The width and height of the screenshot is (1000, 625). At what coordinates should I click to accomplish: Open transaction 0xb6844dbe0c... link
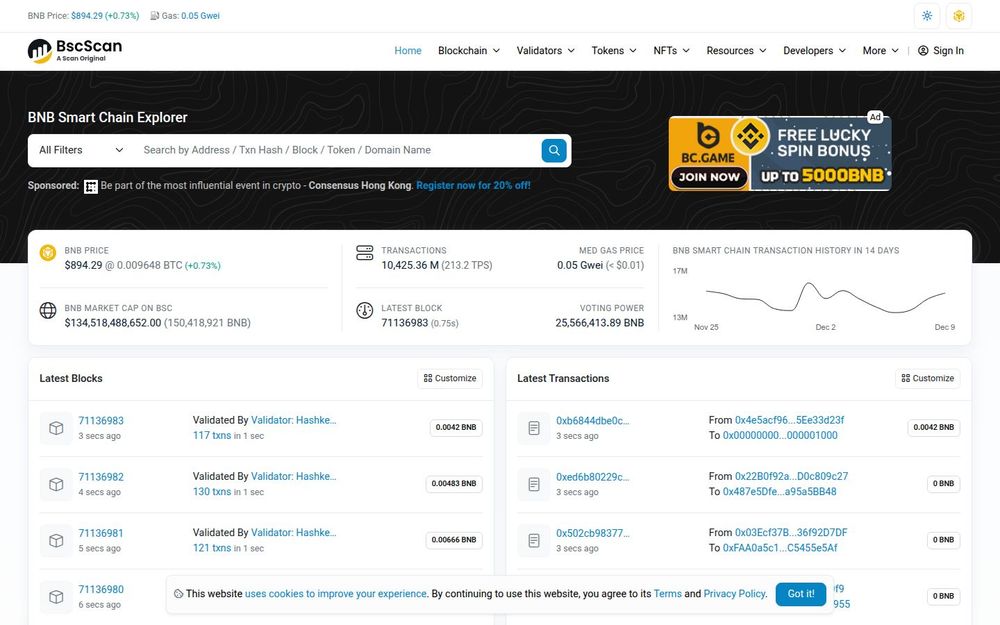(592, 420)
